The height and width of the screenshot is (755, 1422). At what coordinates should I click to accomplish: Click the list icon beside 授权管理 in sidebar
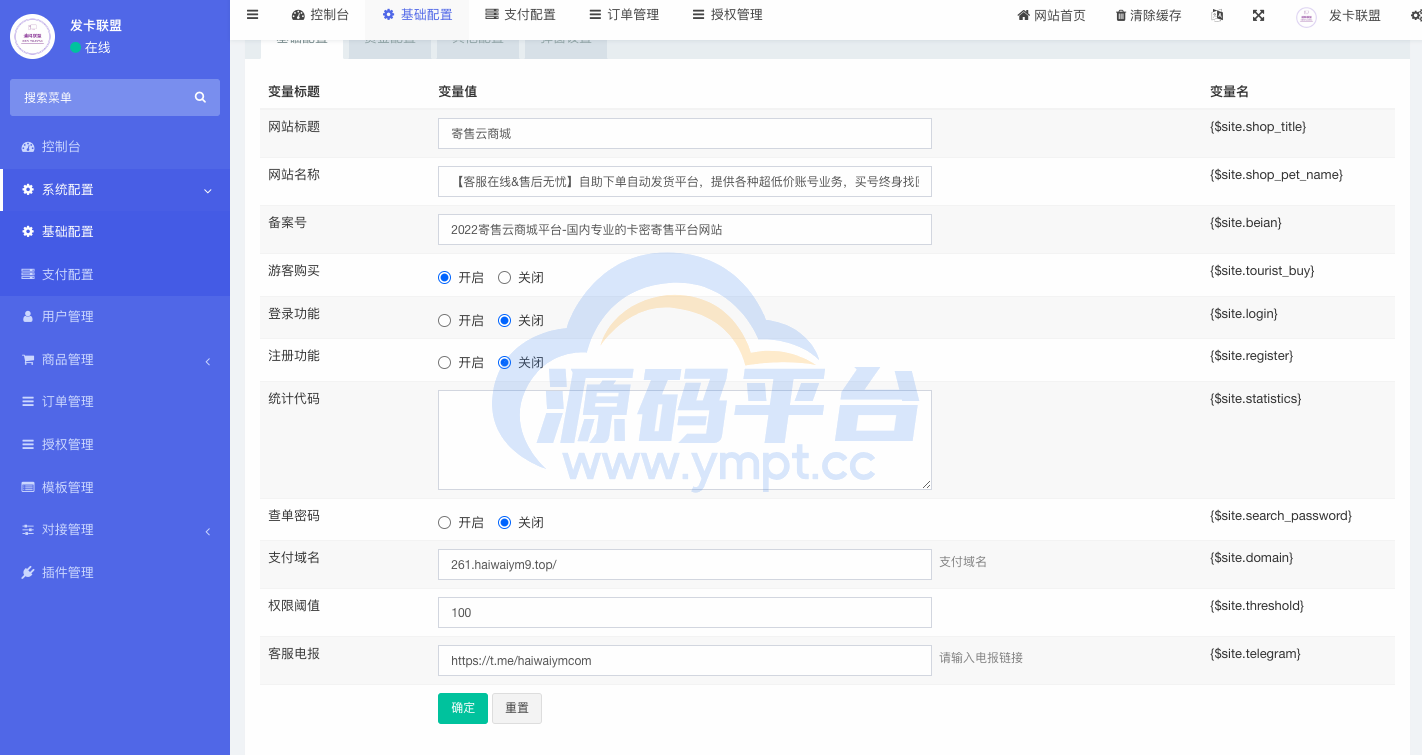pos(28,444)
